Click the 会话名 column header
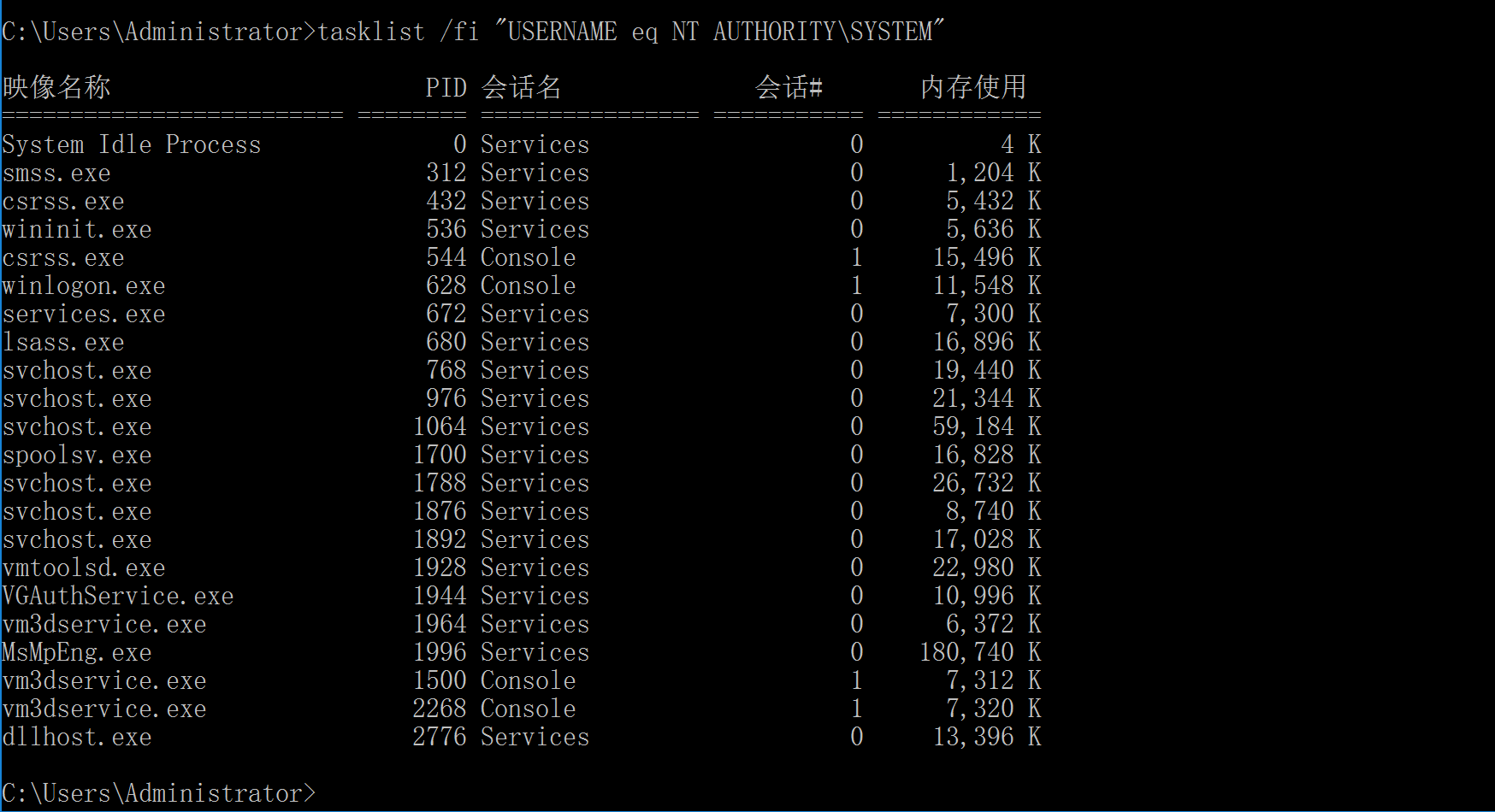The height and width of the screenshot is (812, 1495). click(x=521, y=87)
